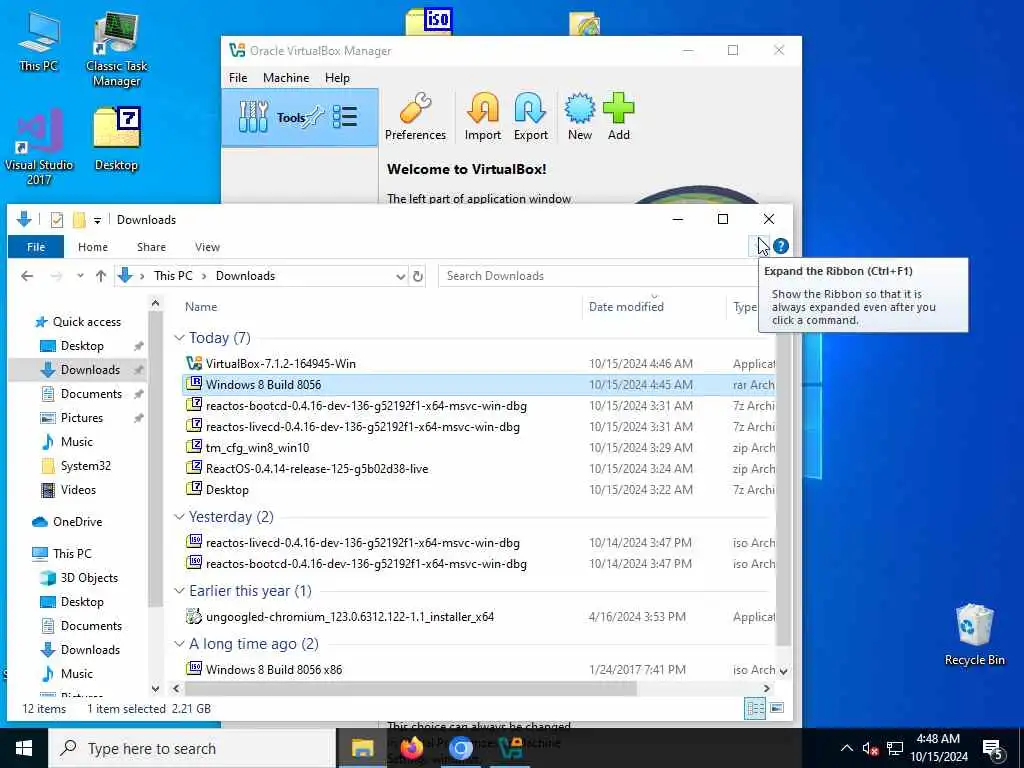Switch to large thumbnails view button
This screenshot has width=1024, height=768.
click(776, 708)
